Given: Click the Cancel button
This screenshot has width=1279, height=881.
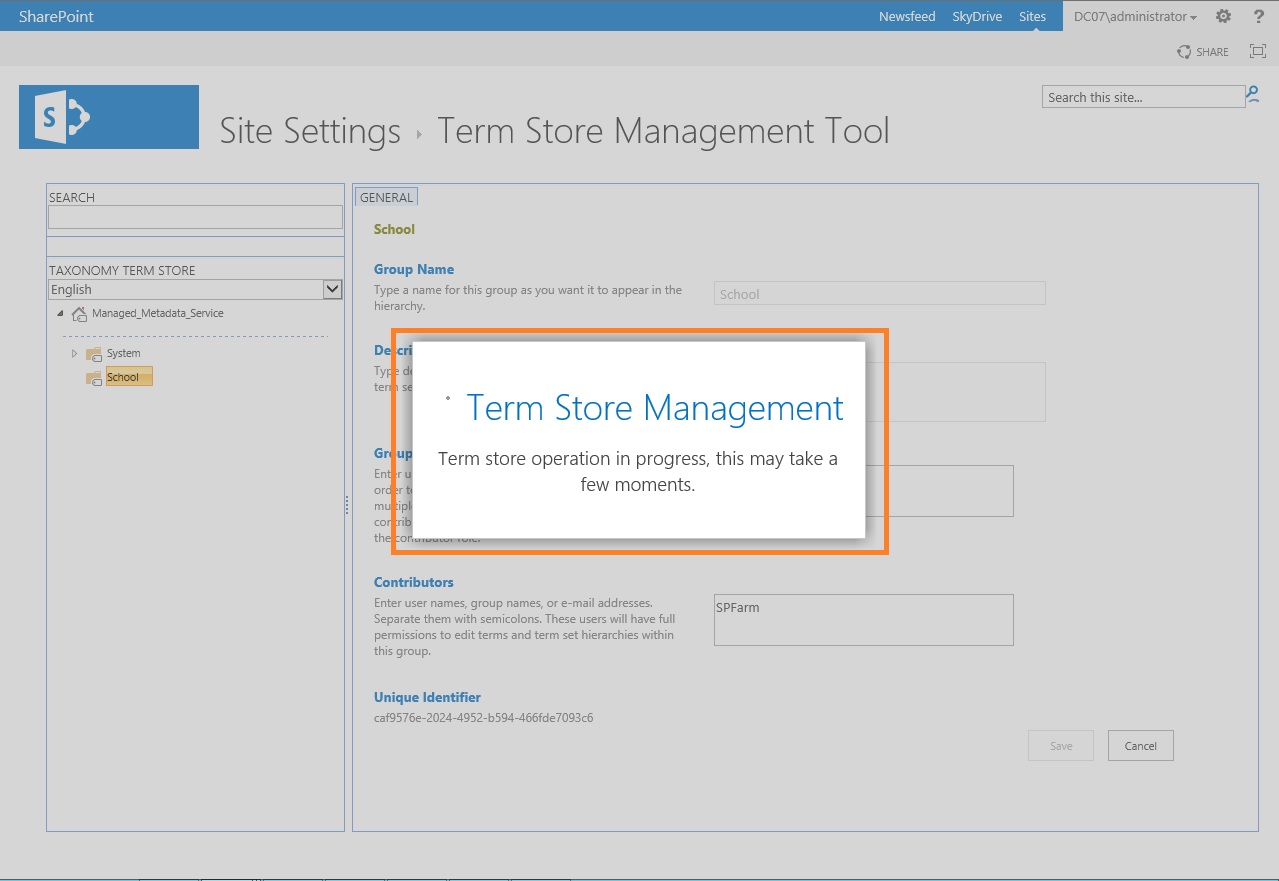Looking at the screenshot, I should [1140, 745].
